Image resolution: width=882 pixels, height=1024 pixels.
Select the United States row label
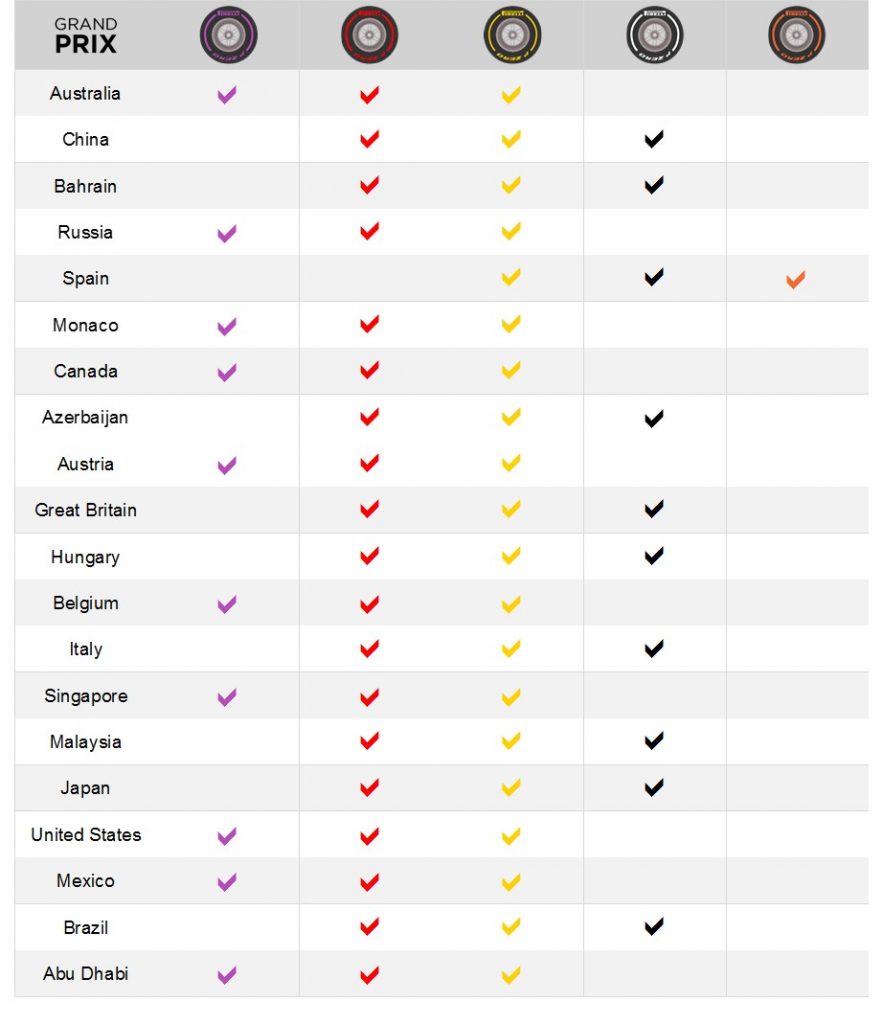[86, 835]
